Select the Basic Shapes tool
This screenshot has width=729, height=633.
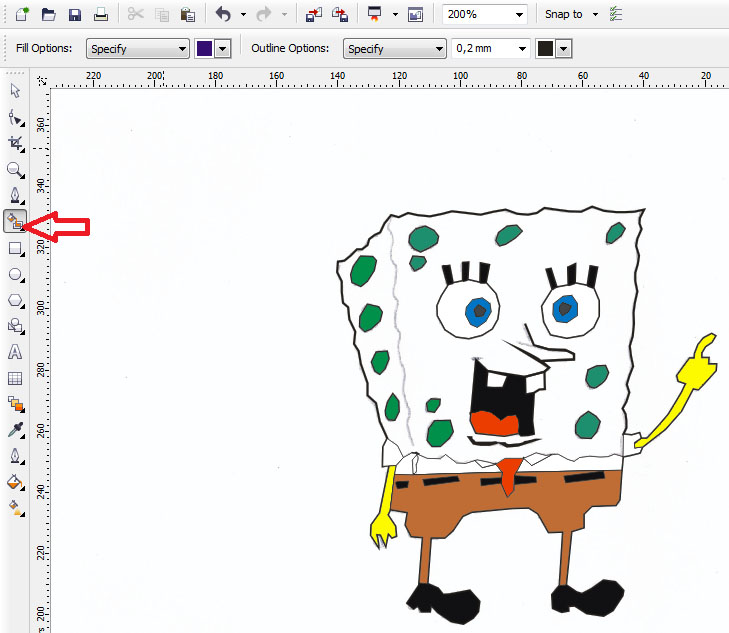coord(16,326)
